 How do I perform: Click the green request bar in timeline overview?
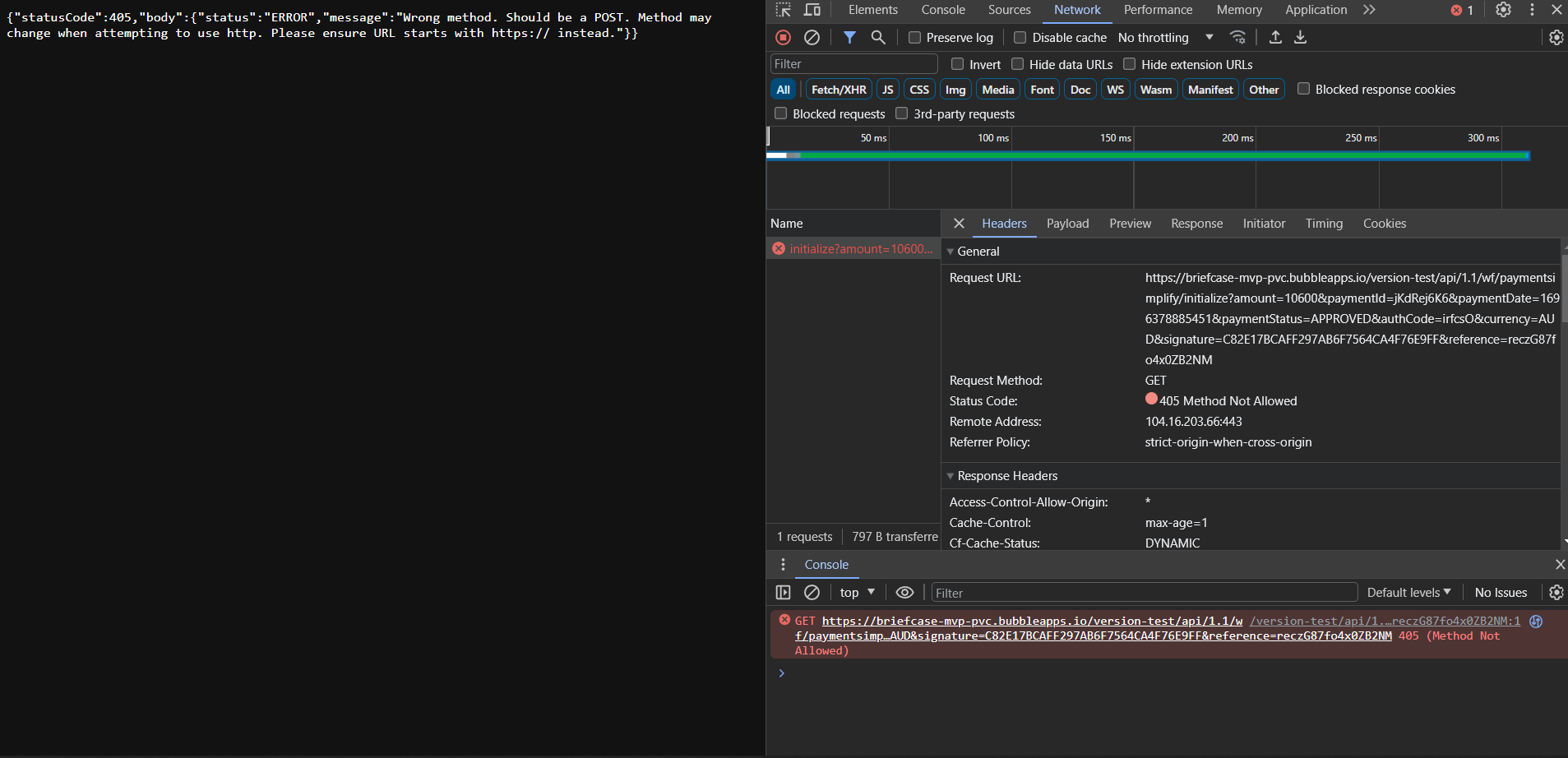tap(1164, 155)
